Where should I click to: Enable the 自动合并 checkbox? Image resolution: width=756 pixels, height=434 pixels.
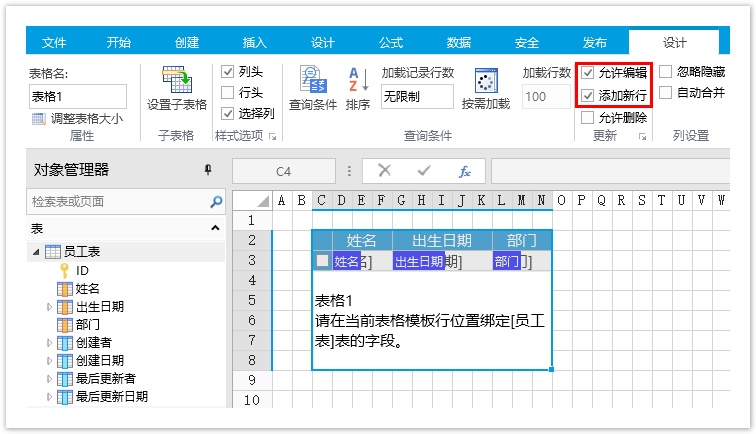[x=665, y=93]
